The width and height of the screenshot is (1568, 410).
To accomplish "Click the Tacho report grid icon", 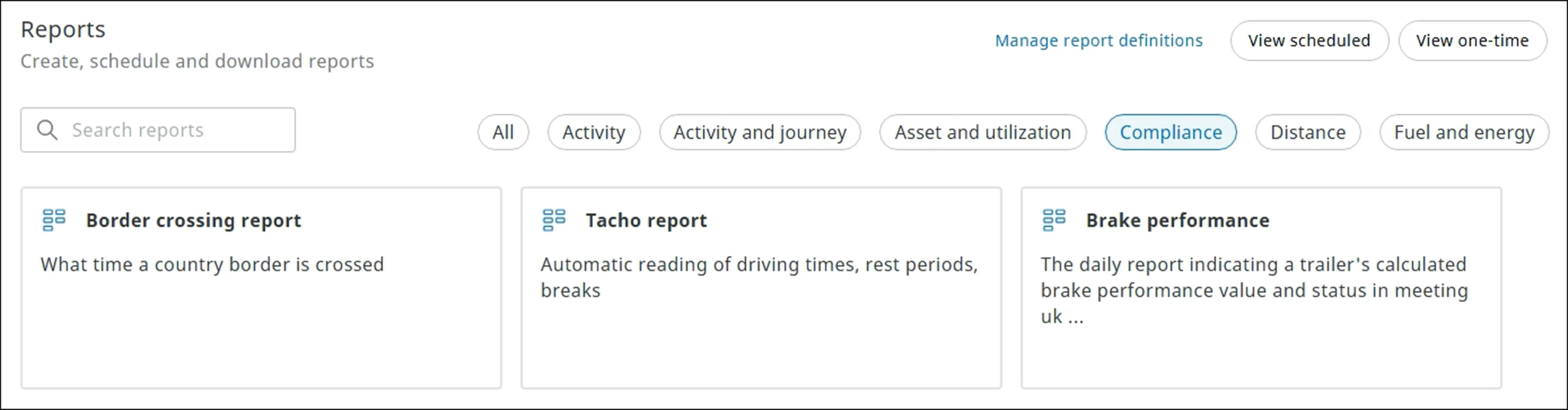I will 554,220.
